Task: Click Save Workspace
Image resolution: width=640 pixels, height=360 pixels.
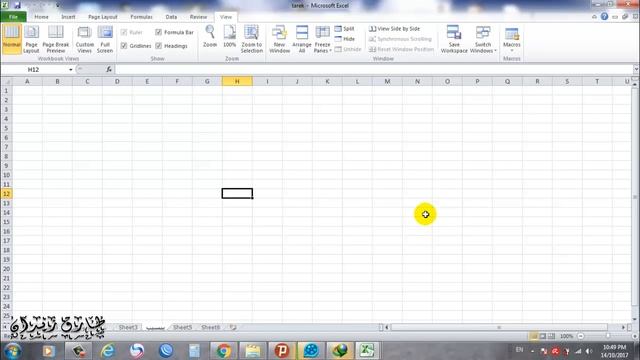Action: point(454,39)
